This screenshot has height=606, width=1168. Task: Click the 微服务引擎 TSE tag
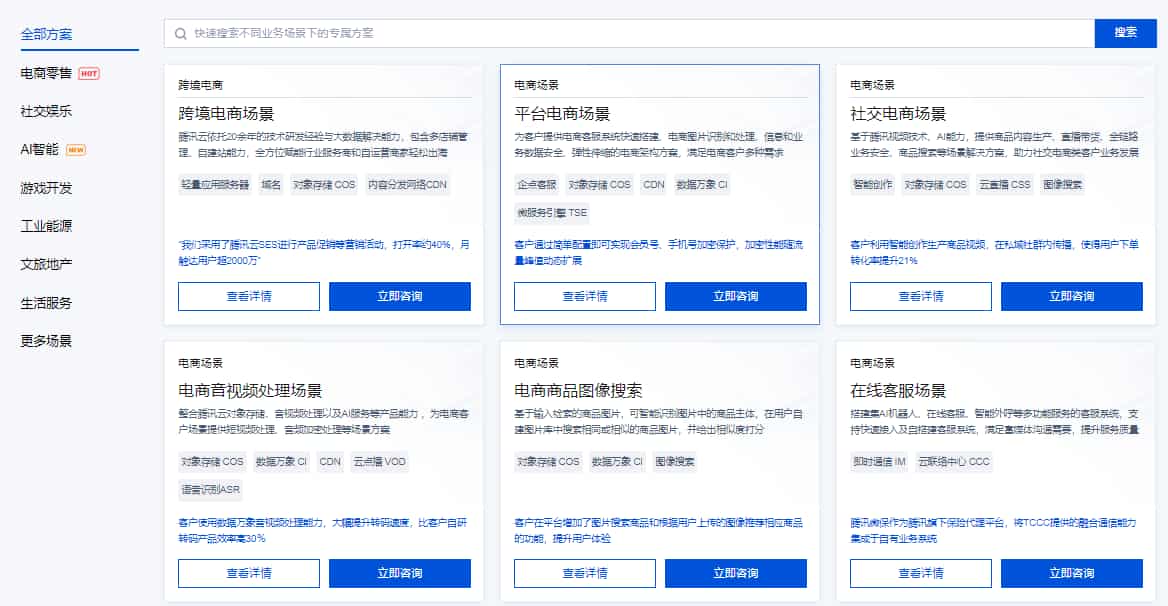(552, 213)
